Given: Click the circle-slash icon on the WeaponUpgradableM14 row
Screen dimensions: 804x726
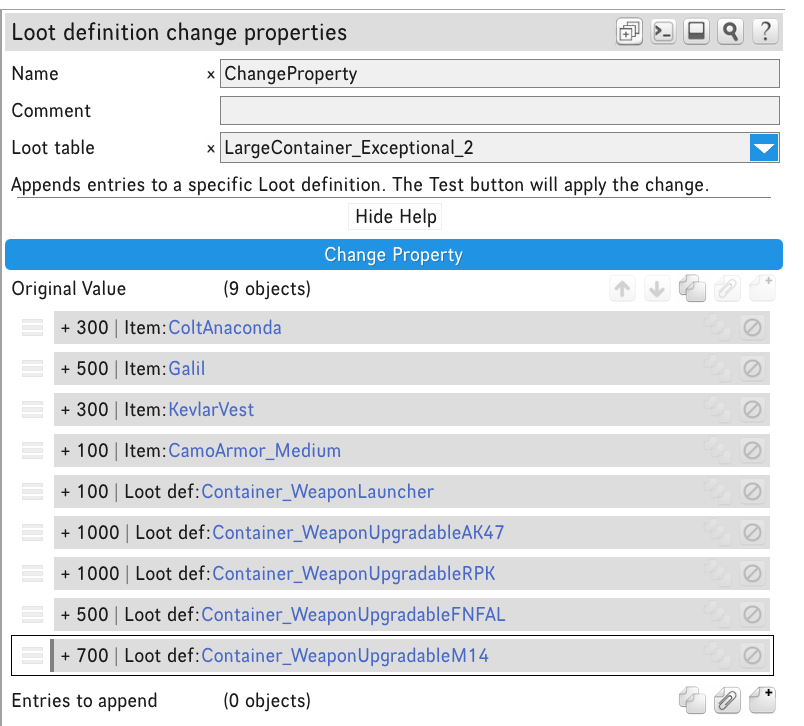Looking at the screenshot, I should pos(752,656).
